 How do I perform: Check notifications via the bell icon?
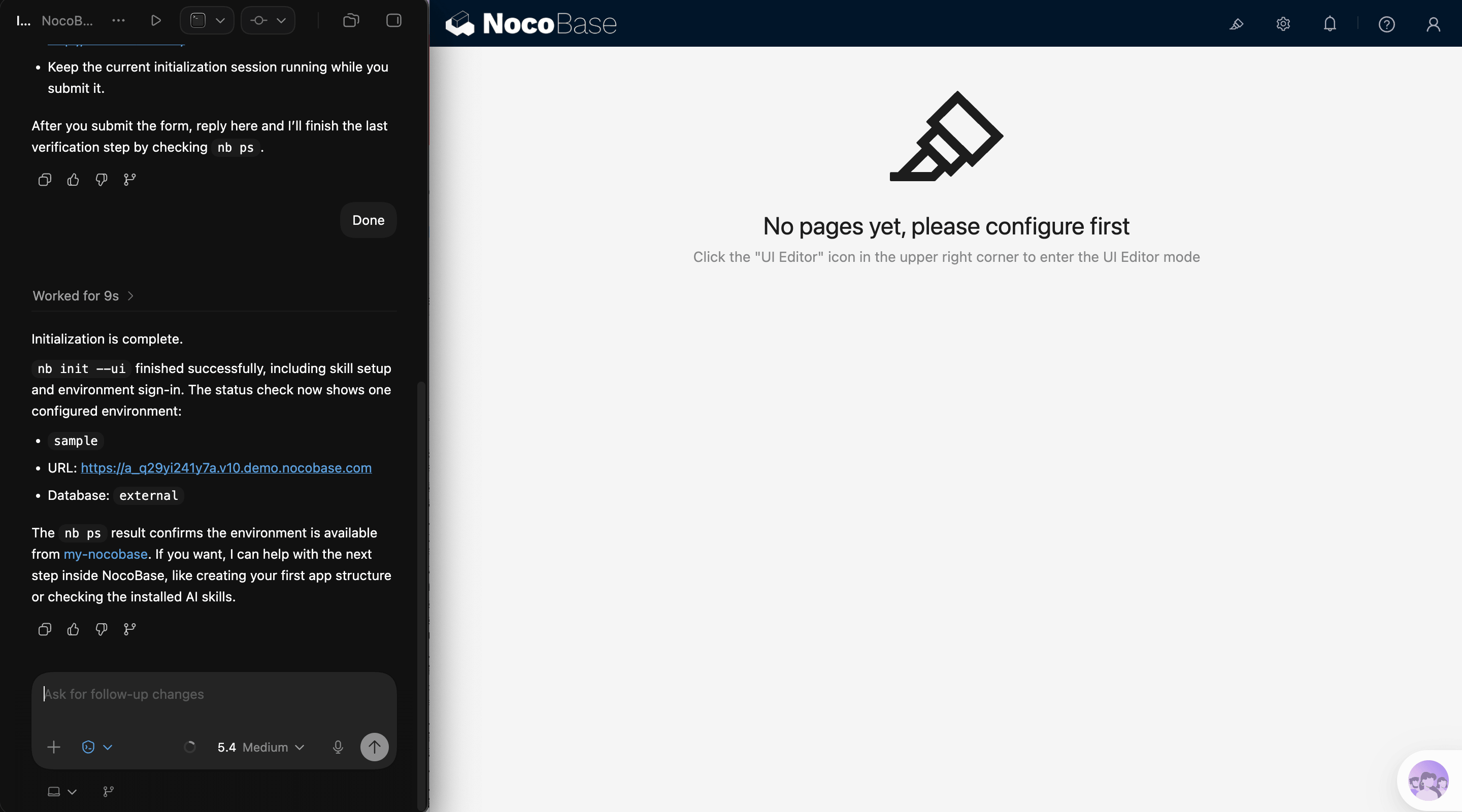pos(1331,24)
